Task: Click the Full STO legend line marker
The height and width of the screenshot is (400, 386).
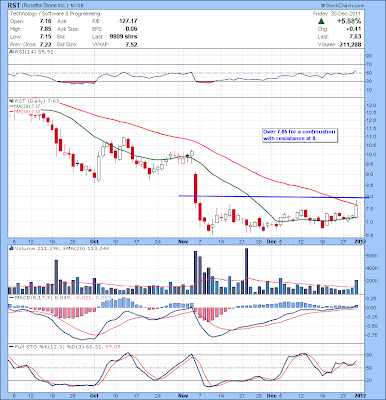Action: (x=11, y=347)
